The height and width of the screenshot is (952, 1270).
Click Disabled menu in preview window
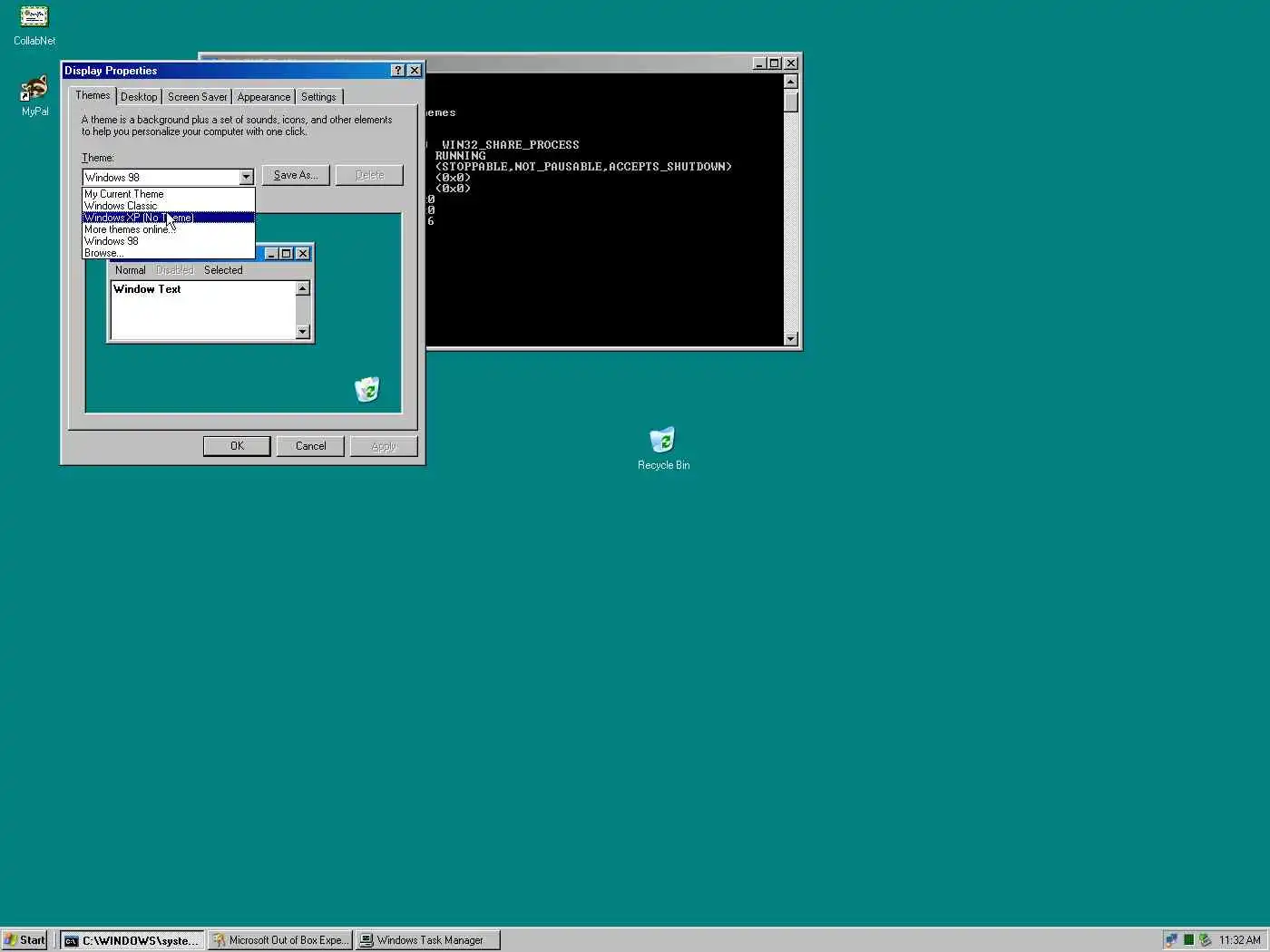click(x=174, y=270)
